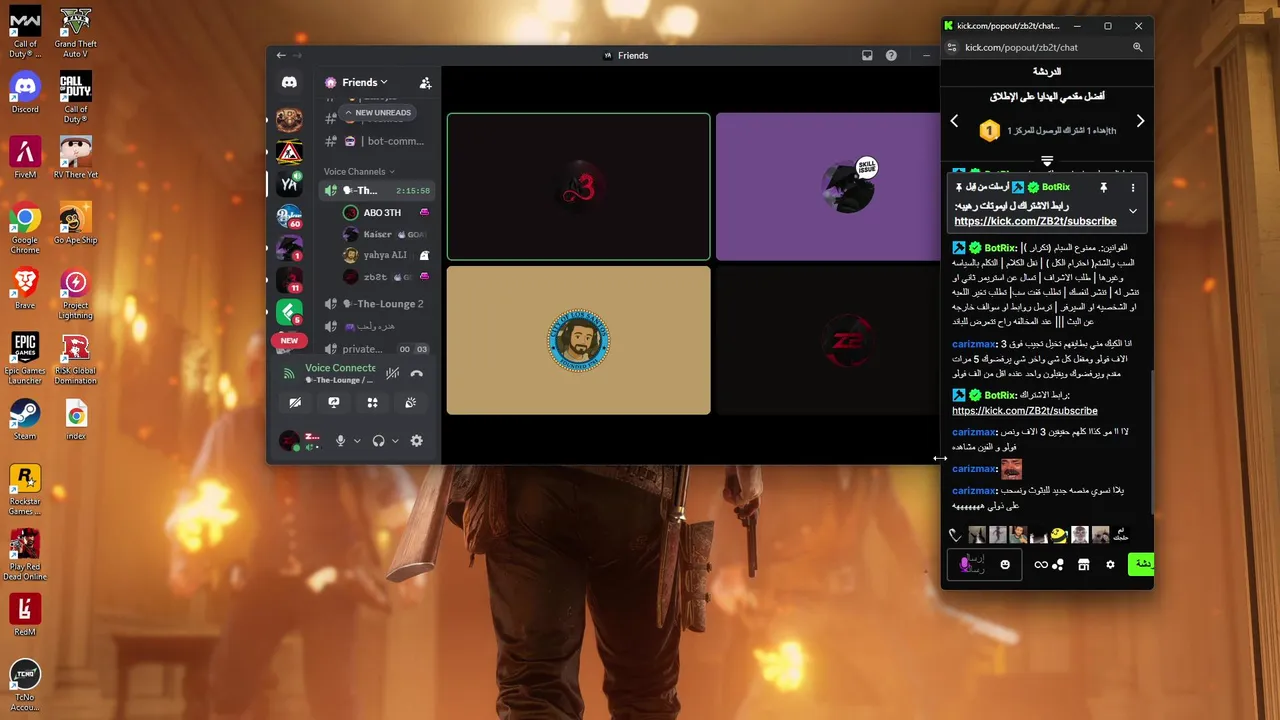1280x720 pixels.
Task: Open FiveM desktop shortcut
Action: [25, 158]
